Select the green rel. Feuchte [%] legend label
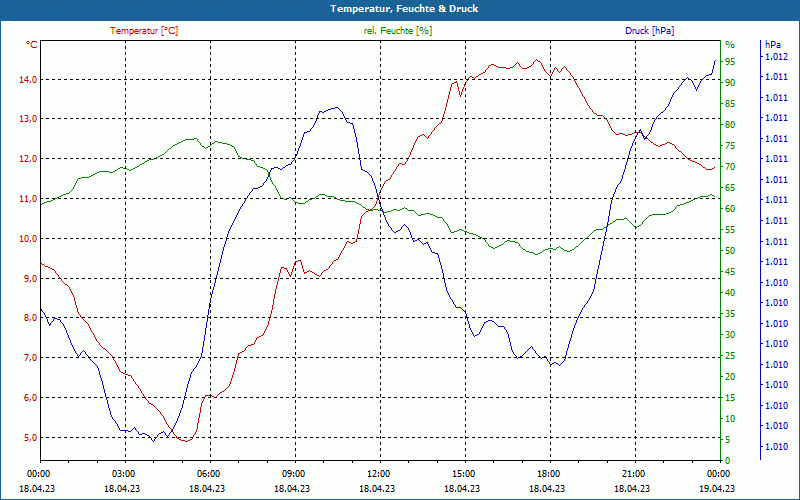This screenshot has height=500, width=800. pyautogui.click(x=398, y=31)
